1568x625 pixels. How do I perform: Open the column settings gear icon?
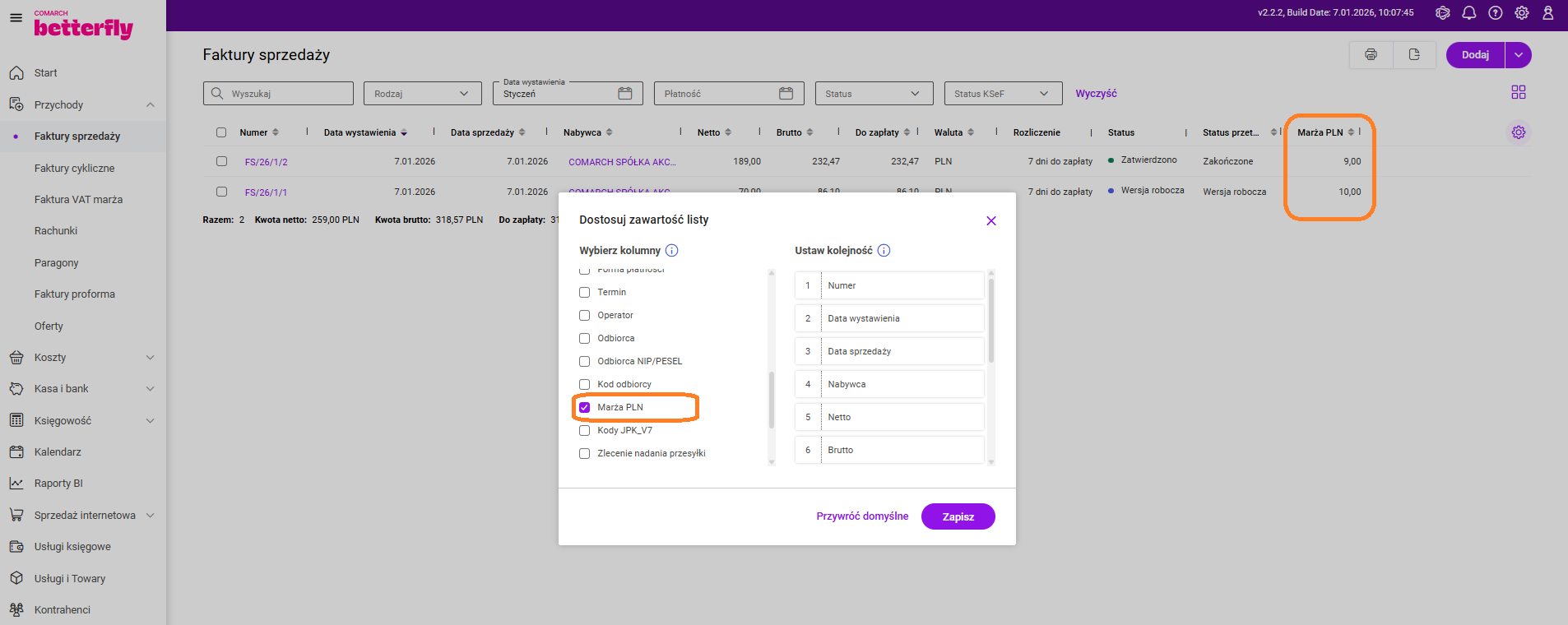pyautogui.click(x=1518, y=132)
